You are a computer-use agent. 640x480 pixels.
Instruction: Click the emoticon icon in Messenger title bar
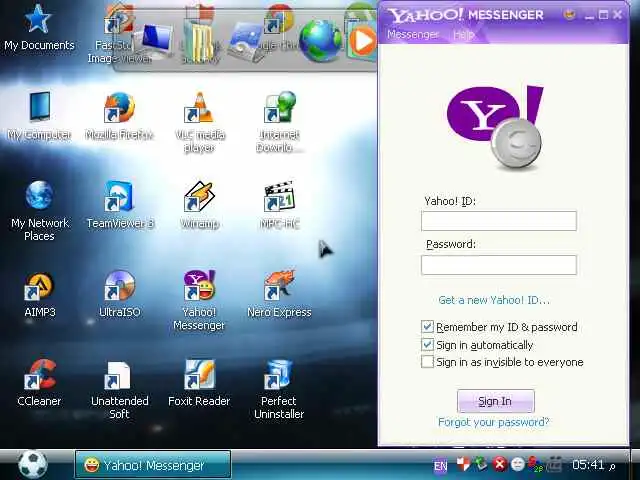pyautogui.click(x=569, y=15)
